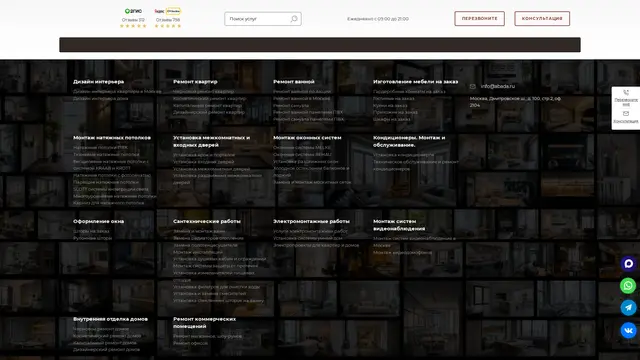The height and width of the screenshot is (360, 640).
Task: Open 'Монтаж систем видеонаблюдения' heading
Action: click(x=399, y=225)
